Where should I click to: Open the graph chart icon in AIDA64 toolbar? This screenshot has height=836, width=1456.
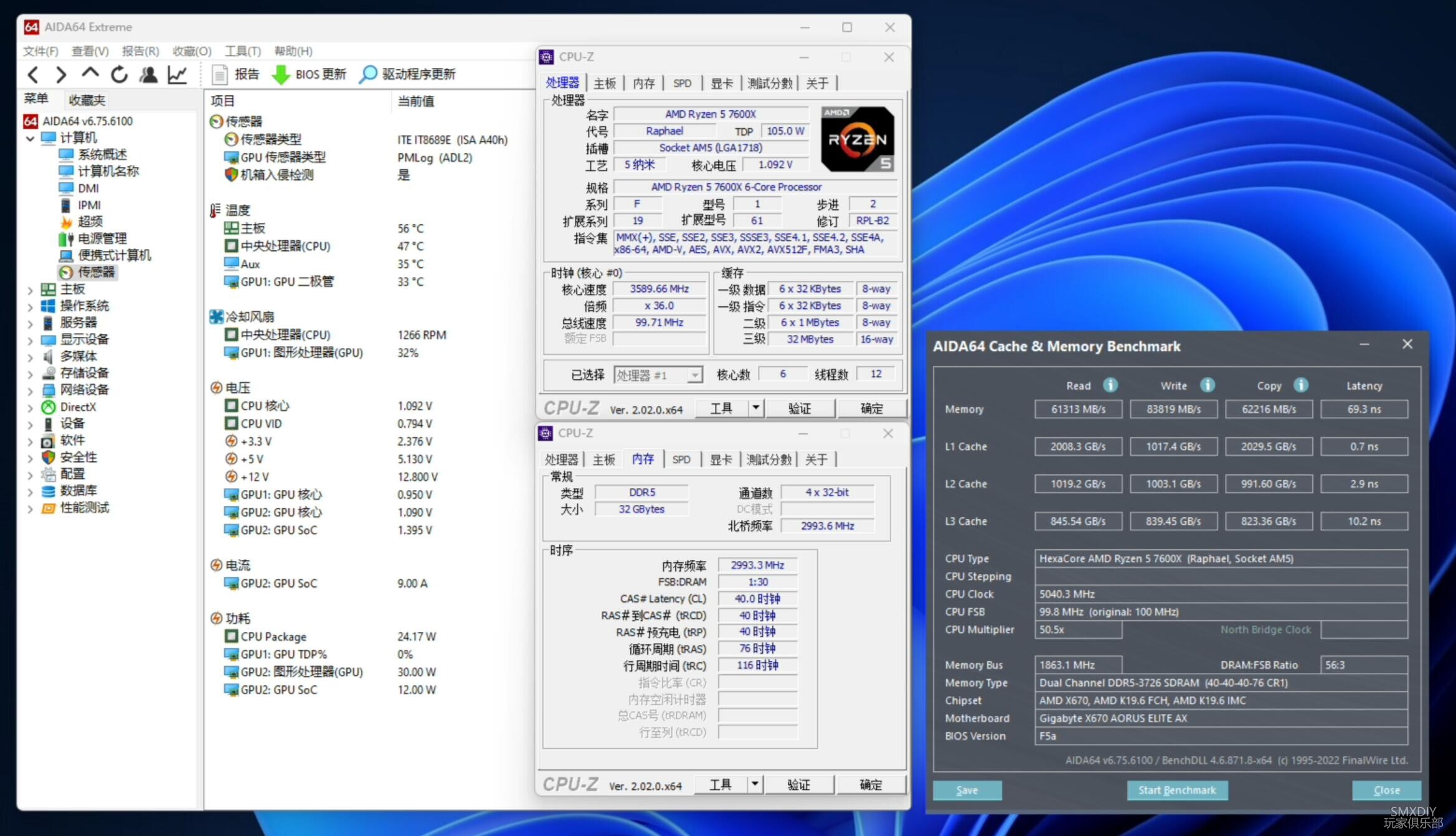tap(177, 75)
